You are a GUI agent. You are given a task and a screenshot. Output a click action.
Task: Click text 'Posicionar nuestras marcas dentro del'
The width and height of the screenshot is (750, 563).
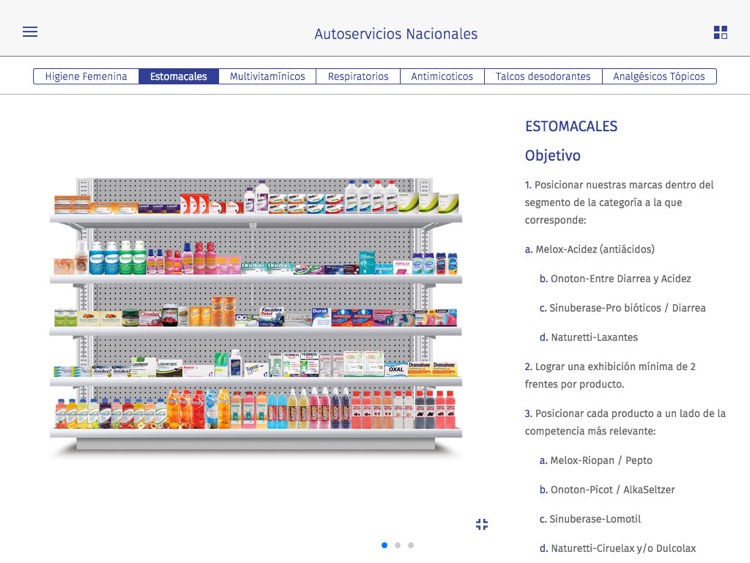click(x=624, y=185)
